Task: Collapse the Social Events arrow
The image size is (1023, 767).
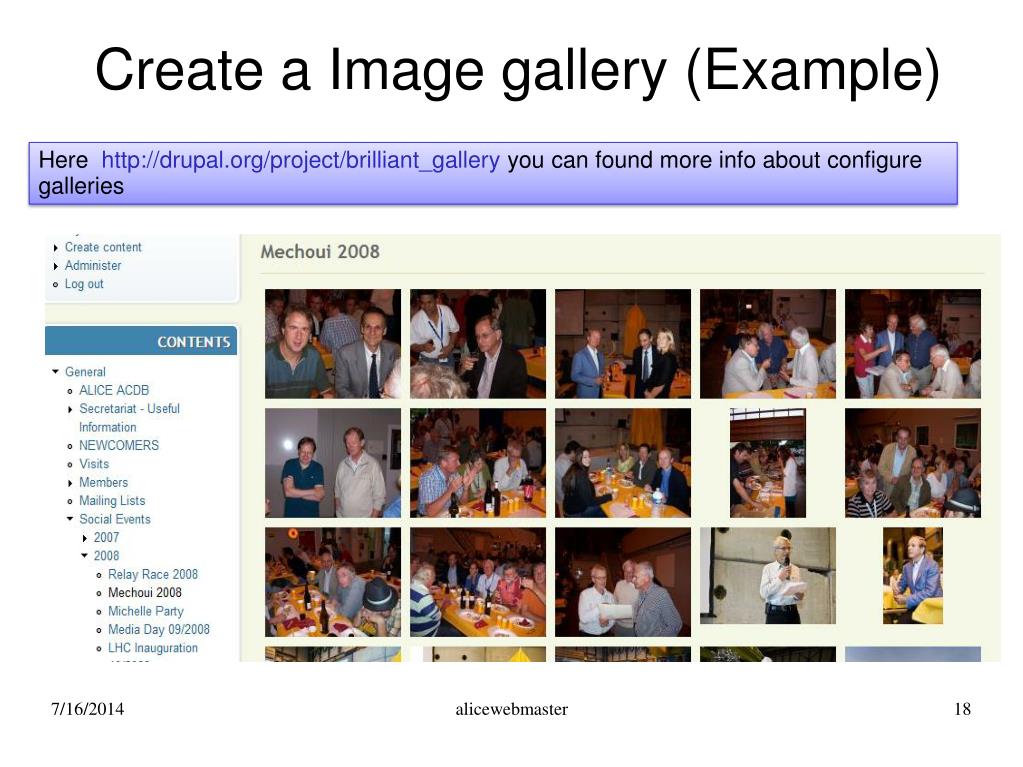Action: [70, 519]
